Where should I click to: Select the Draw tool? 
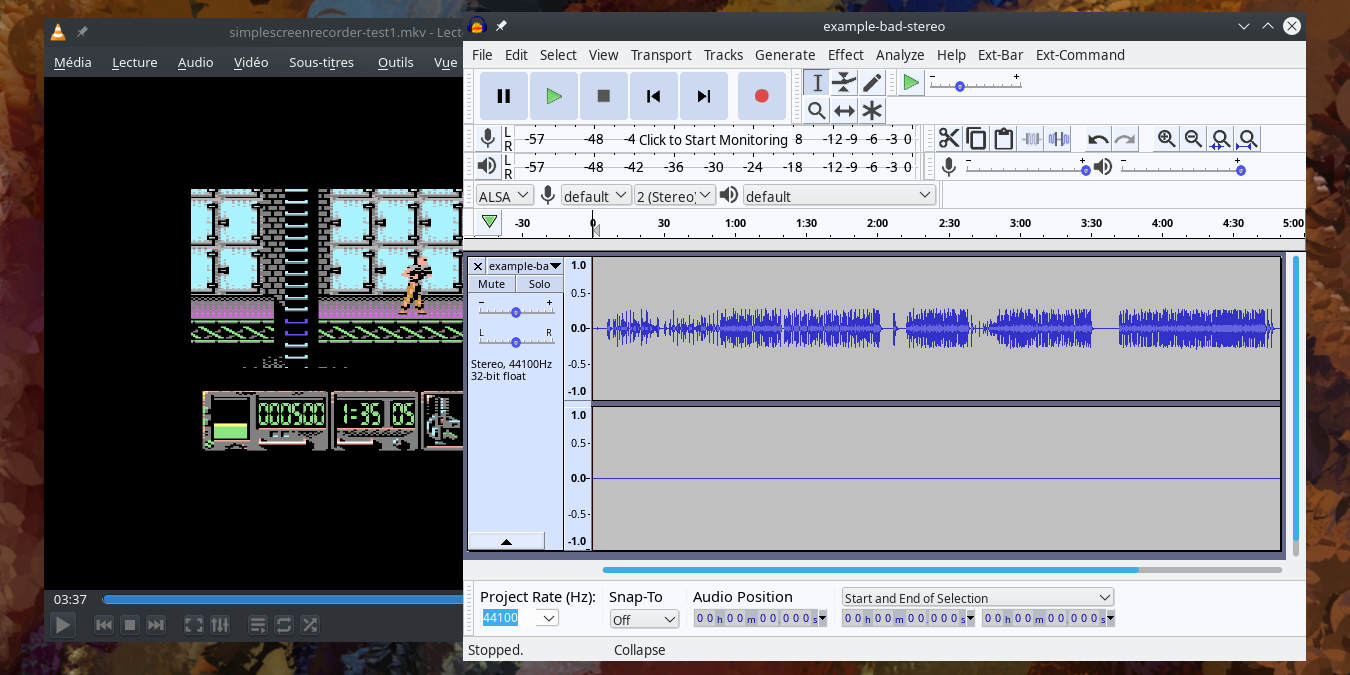[872, 82]
